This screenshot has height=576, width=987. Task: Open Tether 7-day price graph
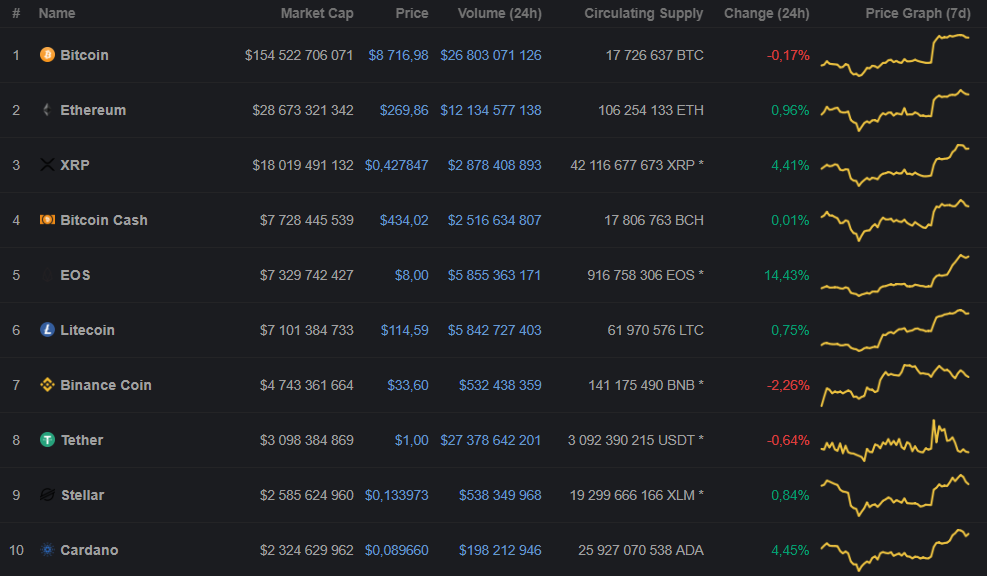(895, 440)
